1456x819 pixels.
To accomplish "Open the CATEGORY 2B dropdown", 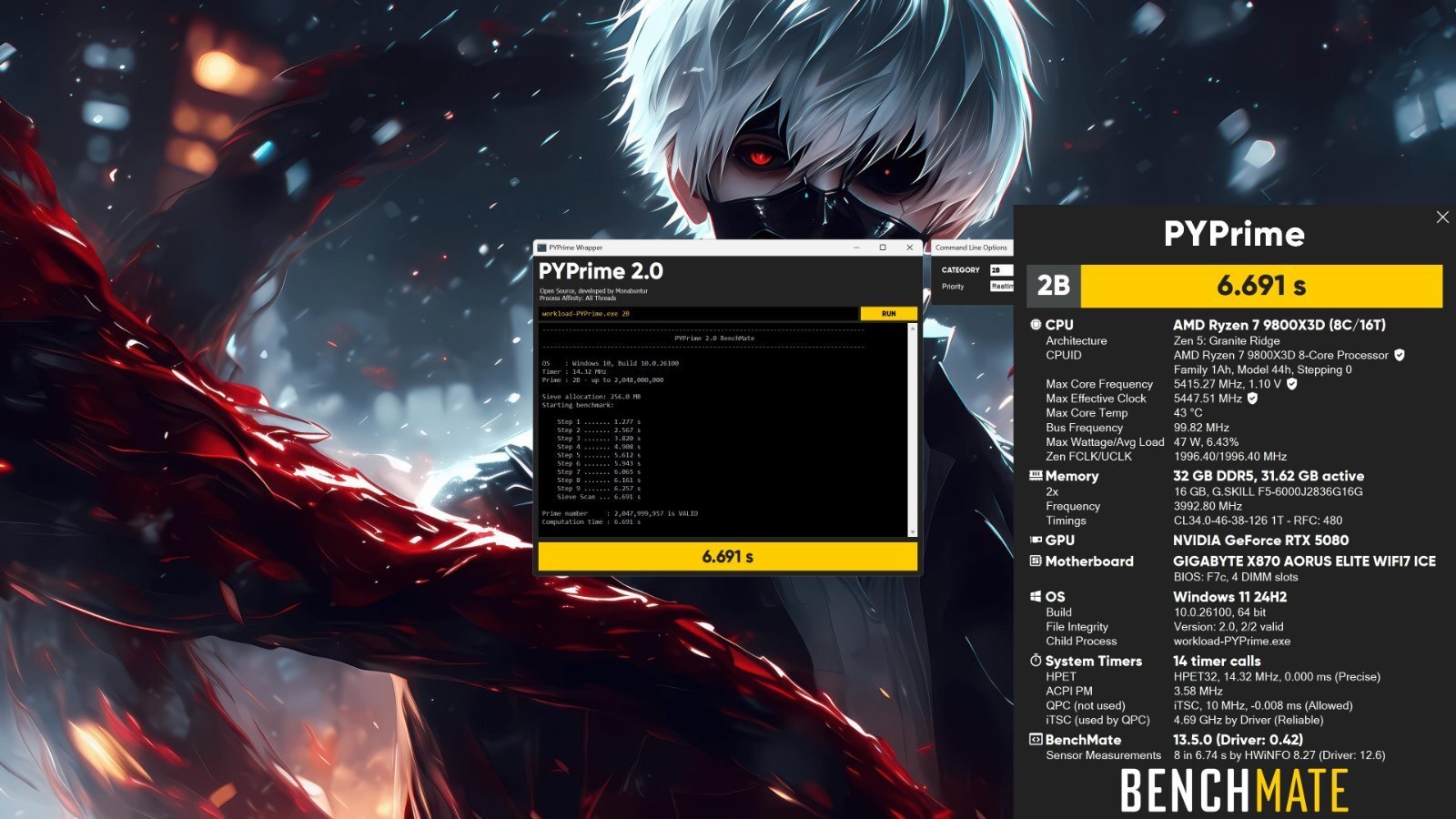I will pyautogui.click(x=1001, y=270).
